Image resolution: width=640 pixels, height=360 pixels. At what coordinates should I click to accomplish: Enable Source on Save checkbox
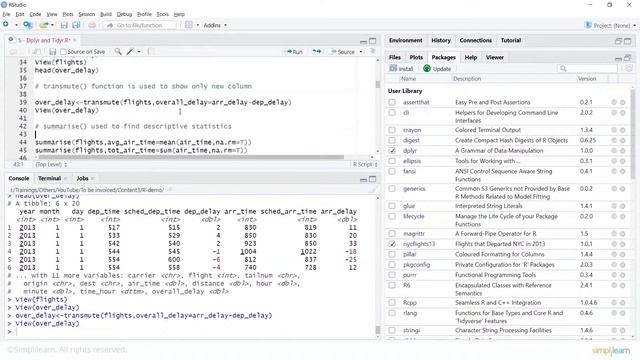(63, 52)
